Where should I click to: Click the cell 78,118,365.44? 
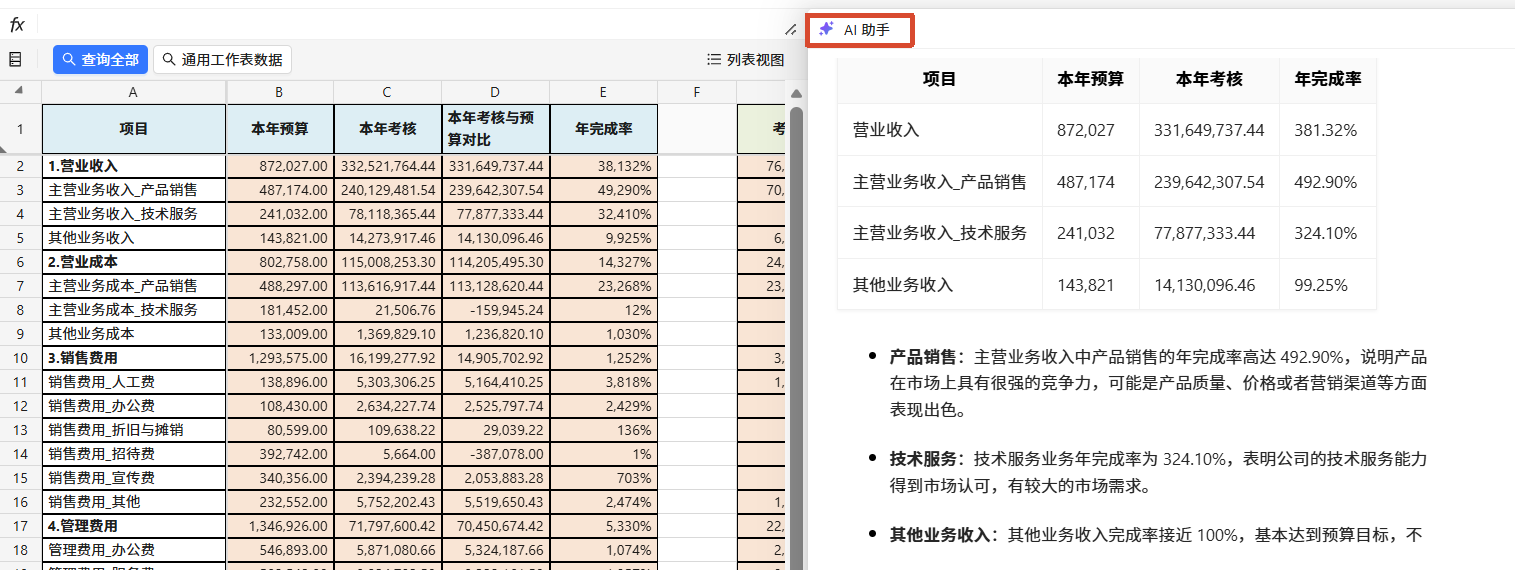[387, 214]
